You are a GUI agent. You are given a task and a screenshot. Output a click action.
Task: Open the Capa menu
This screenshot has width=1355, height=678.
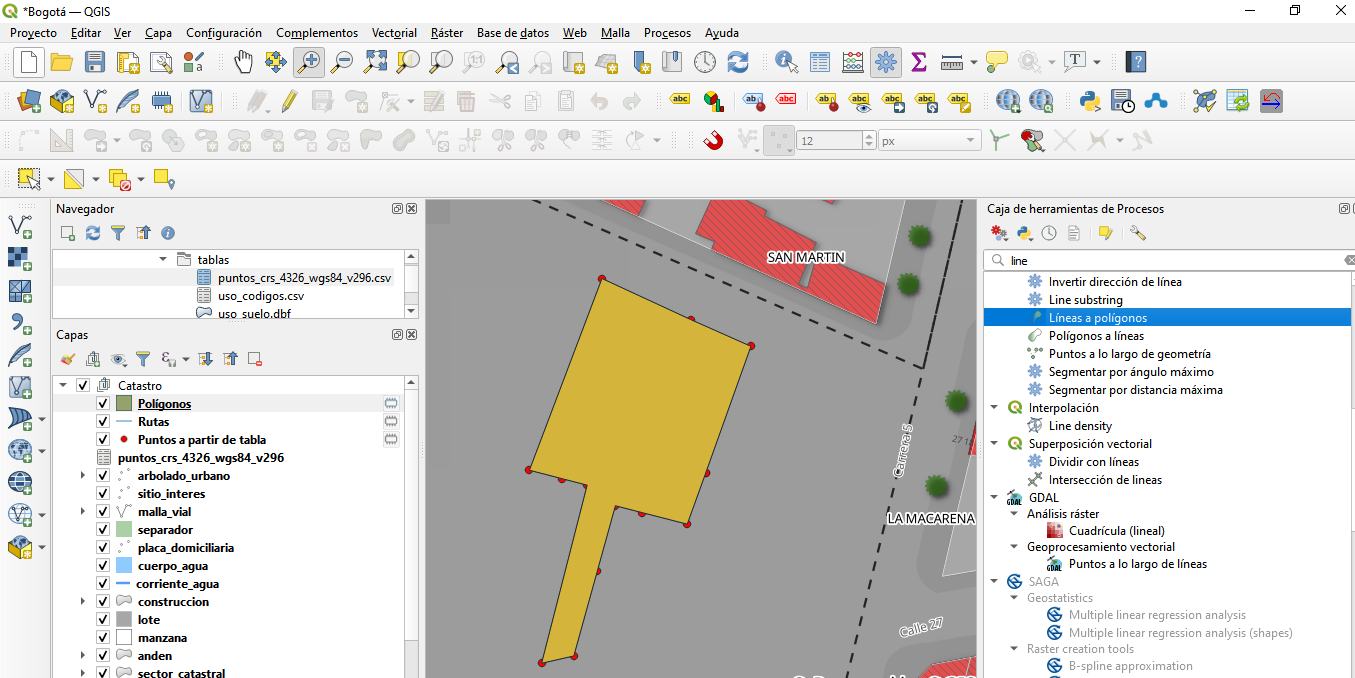(x=158, y=33)
